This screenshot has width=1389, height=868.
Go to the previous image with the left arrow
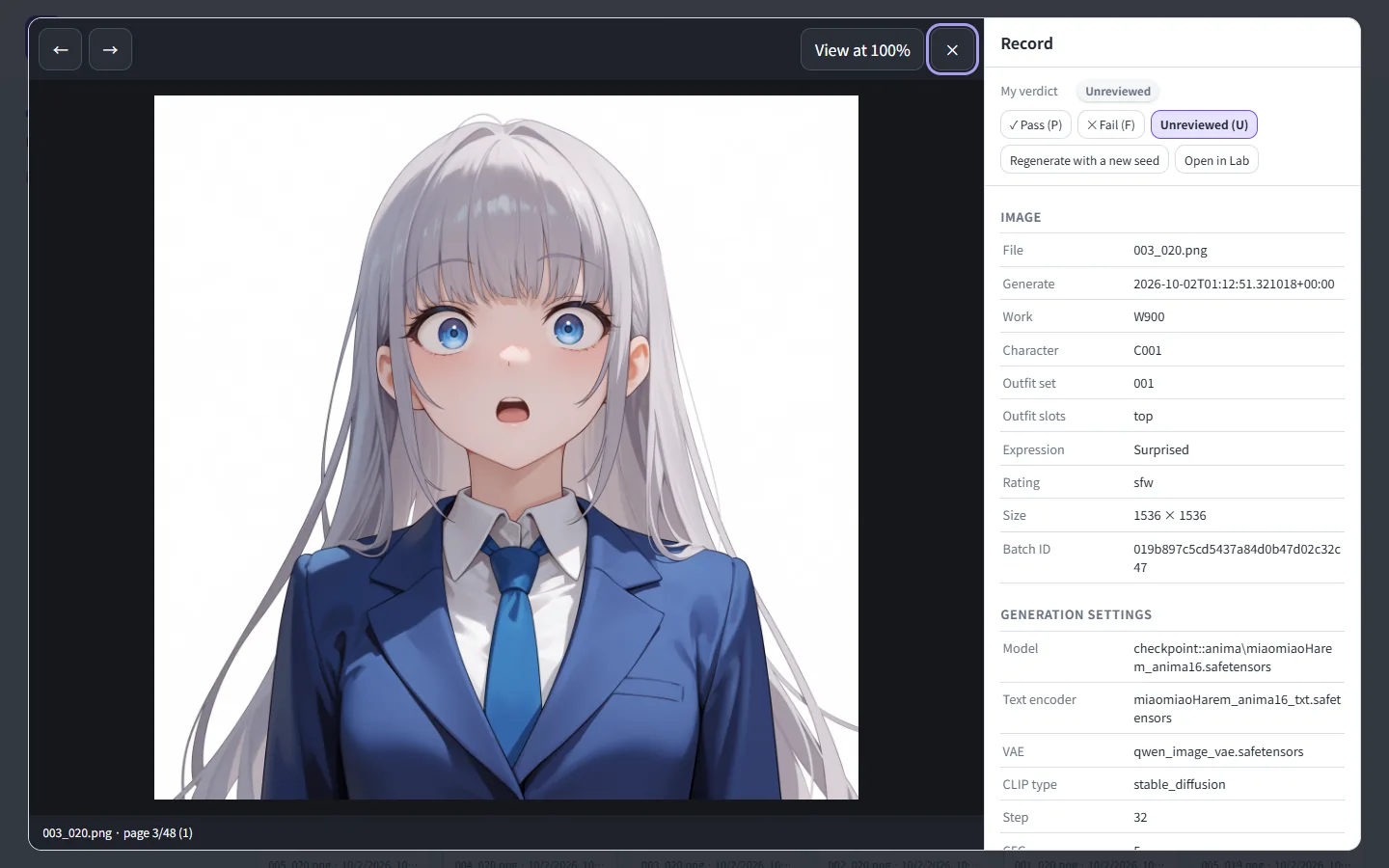pos(60,49)
